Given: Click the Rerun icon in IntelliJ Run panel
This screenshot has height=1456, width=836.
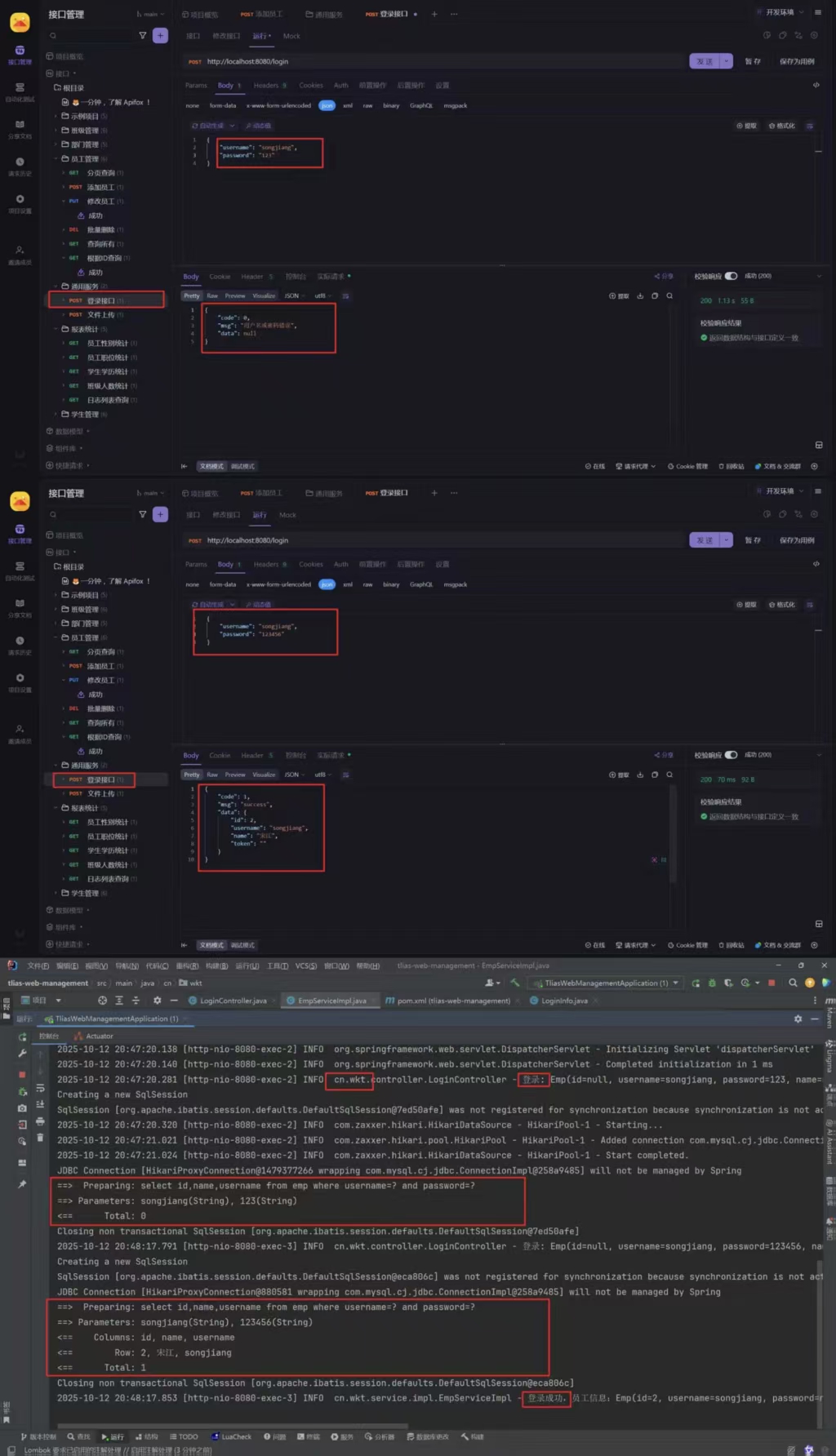Looking at the screenshot, I should click(22, 1037).
